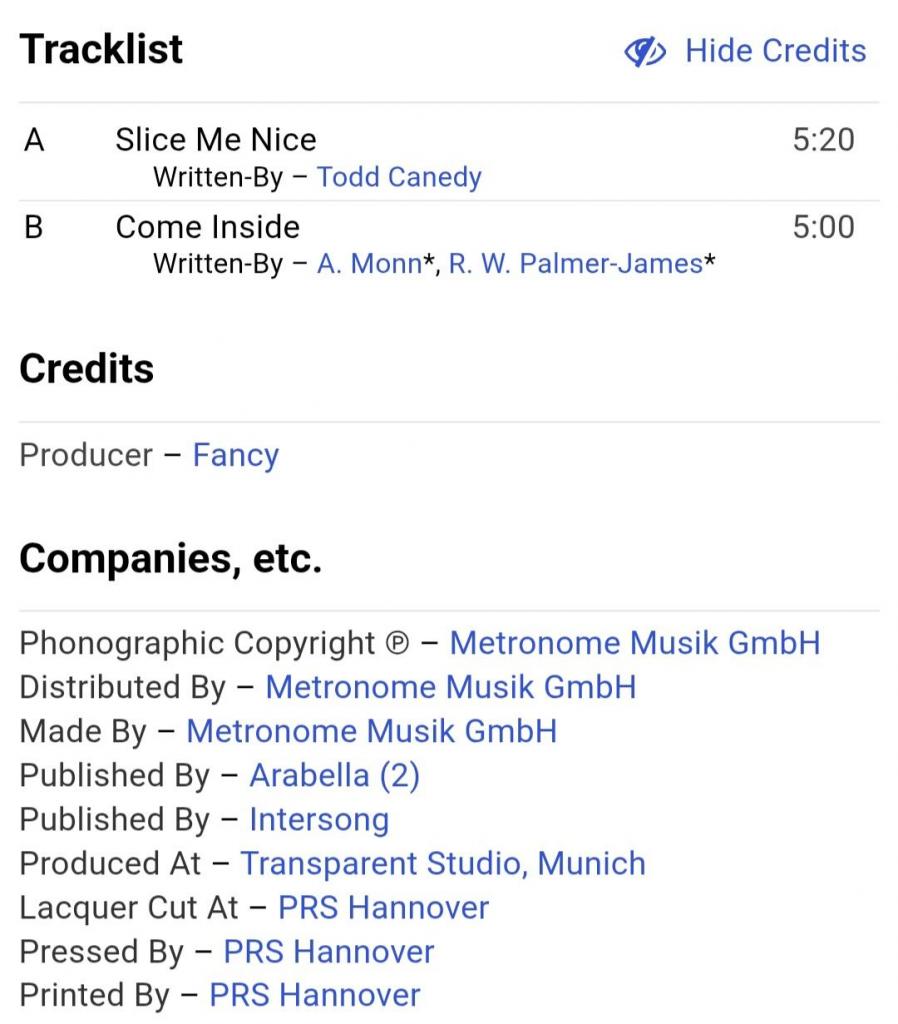The width and height of the screenshot is (898, 1024).
Task: Open Todd Canedy writer link
Action: 399,177
